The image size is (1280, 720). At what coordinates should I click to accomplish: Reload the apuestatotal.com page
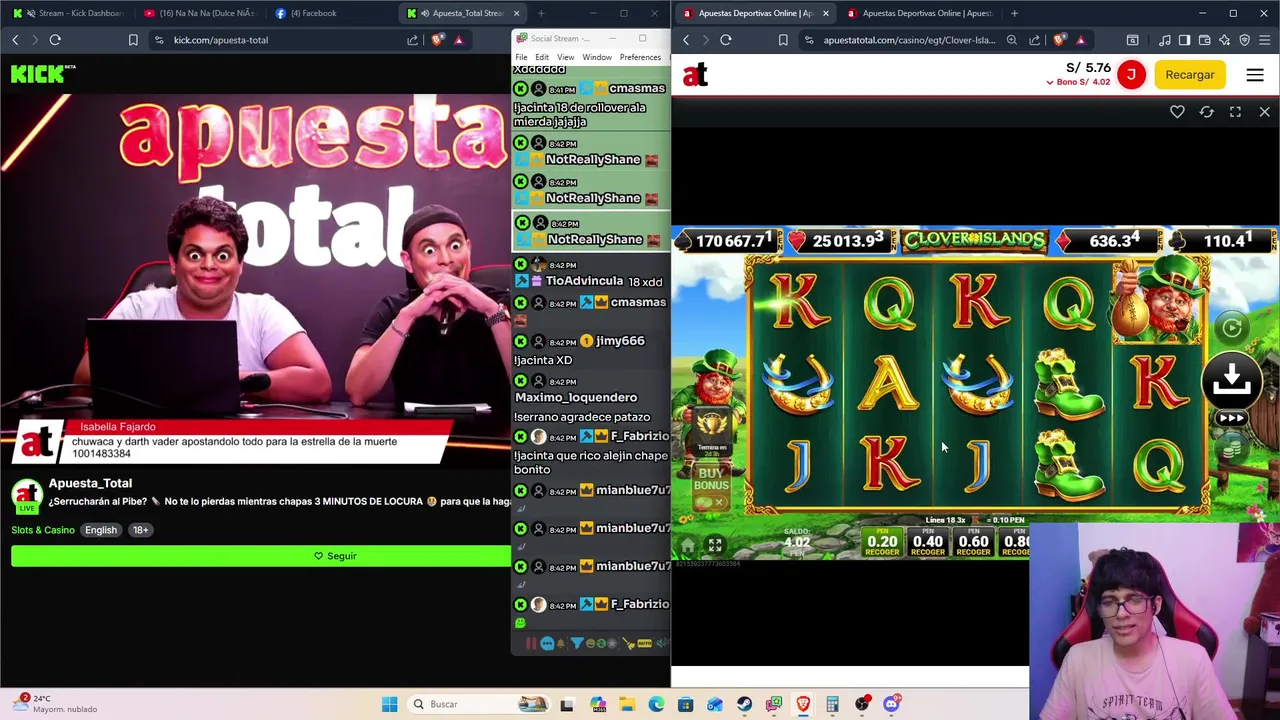pyautogui.click(x=726, y=40)
